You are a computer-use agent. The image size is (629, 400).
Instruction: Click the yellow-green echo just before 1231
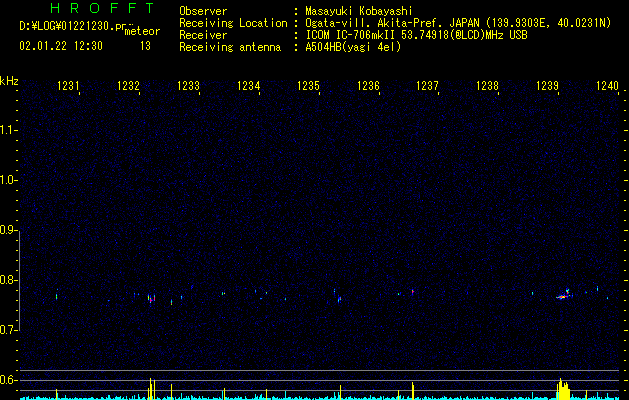point(57,296)
